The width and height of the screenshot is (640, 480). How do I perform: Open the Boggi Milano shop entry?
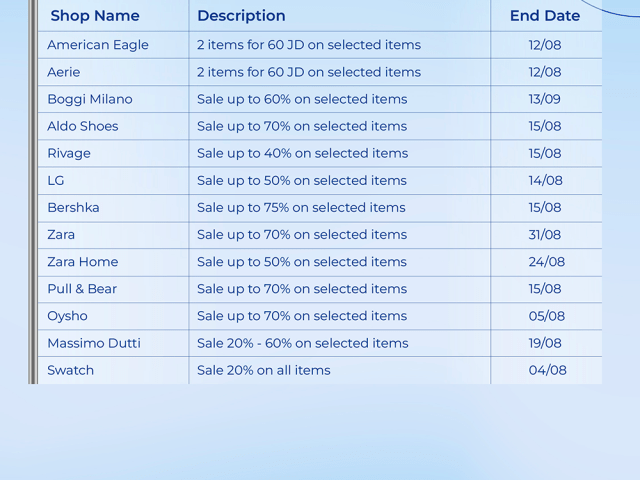[x=90, y=99]
